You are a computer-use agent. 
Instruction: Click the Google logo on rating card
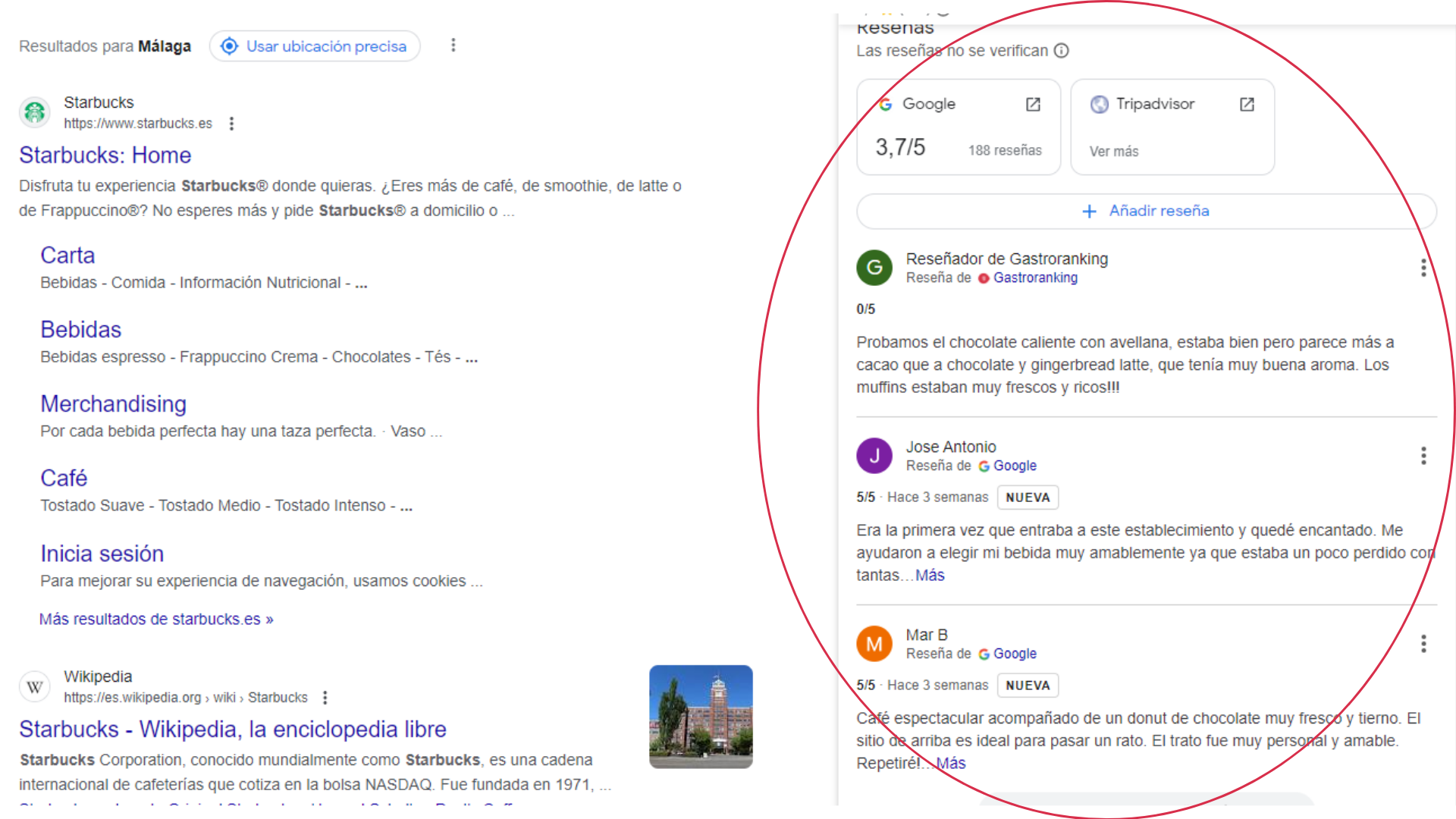[x=886, y=104]
